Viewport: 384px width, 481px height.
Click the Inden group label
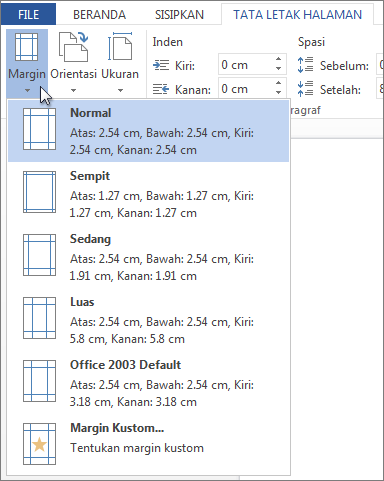tap(168, 42)
